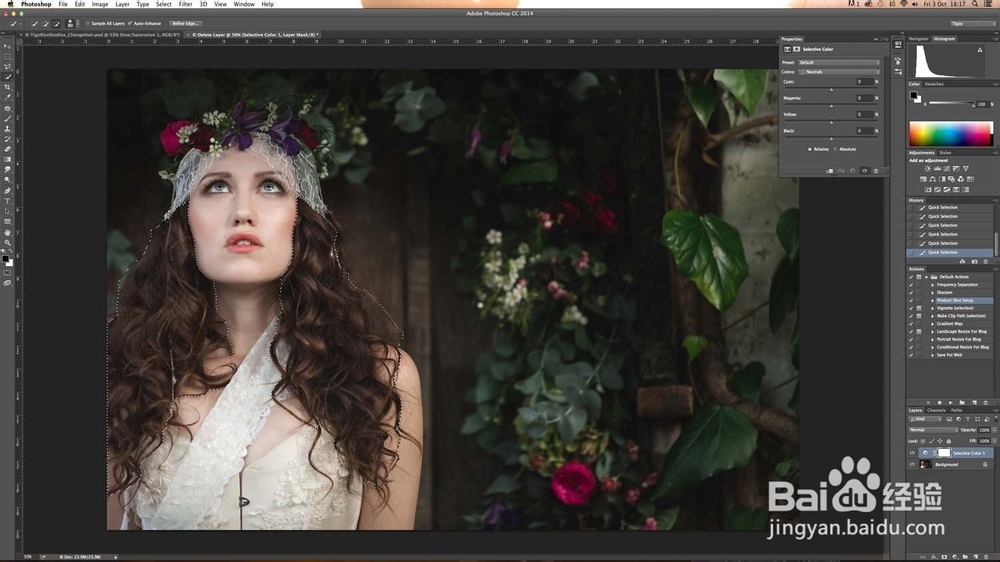
Task: Delete the adjustment in Properties panel
Action: pyautogui.click(x=876, y=171)
